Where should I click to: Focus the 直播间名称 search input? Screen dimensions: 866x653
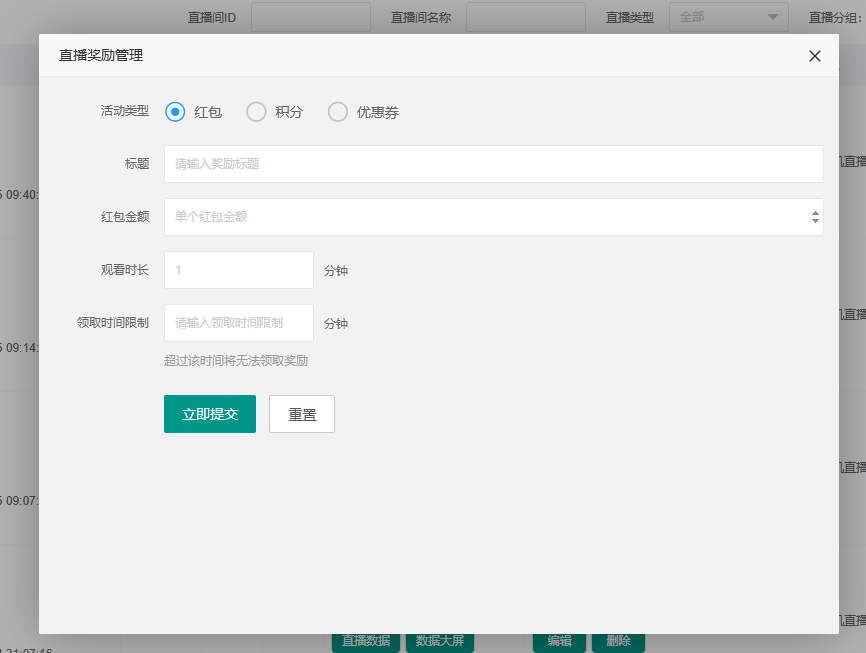[x=525, y=17]
